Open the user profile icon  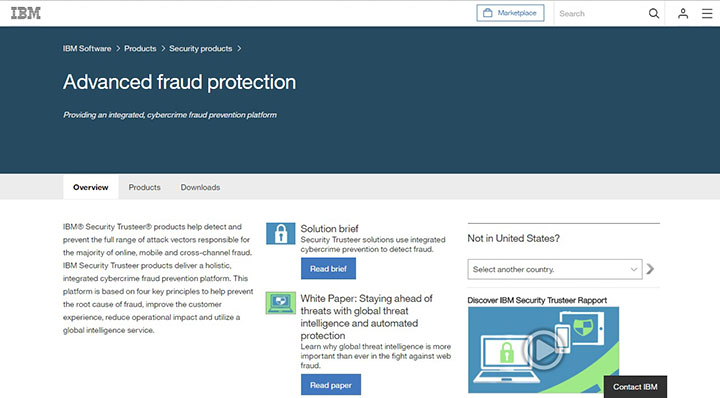coord(683,13)
